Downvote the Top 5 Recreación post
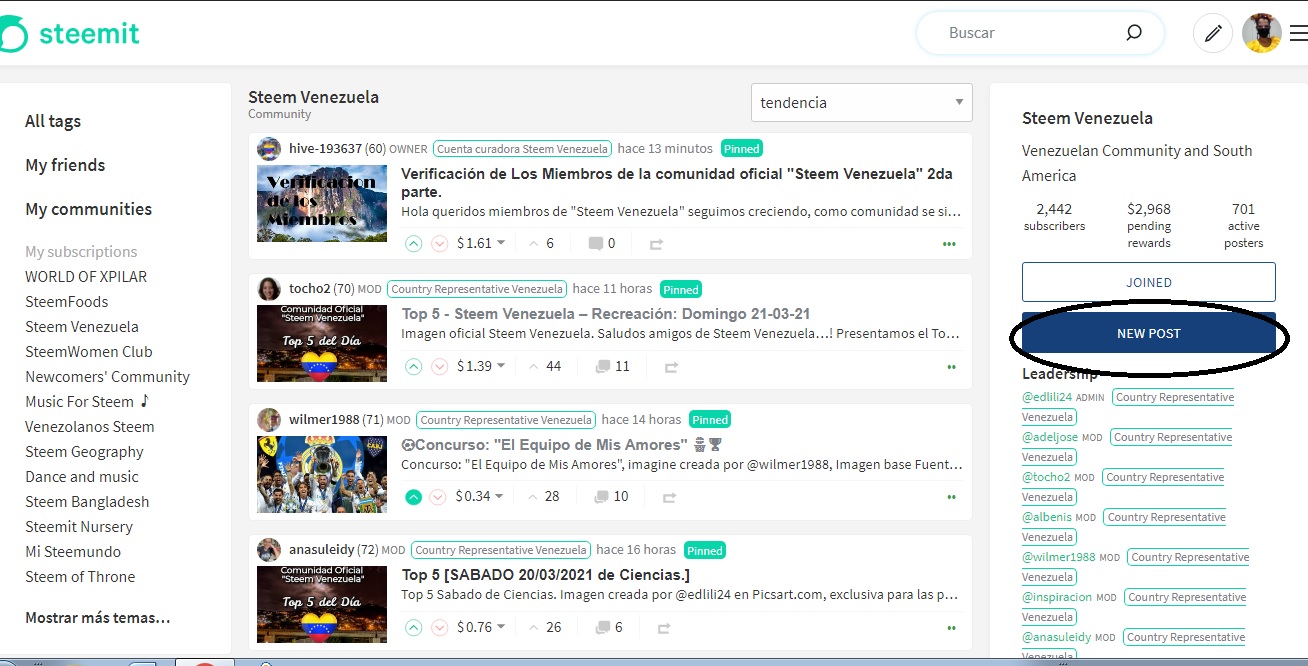 pos(439,366)
